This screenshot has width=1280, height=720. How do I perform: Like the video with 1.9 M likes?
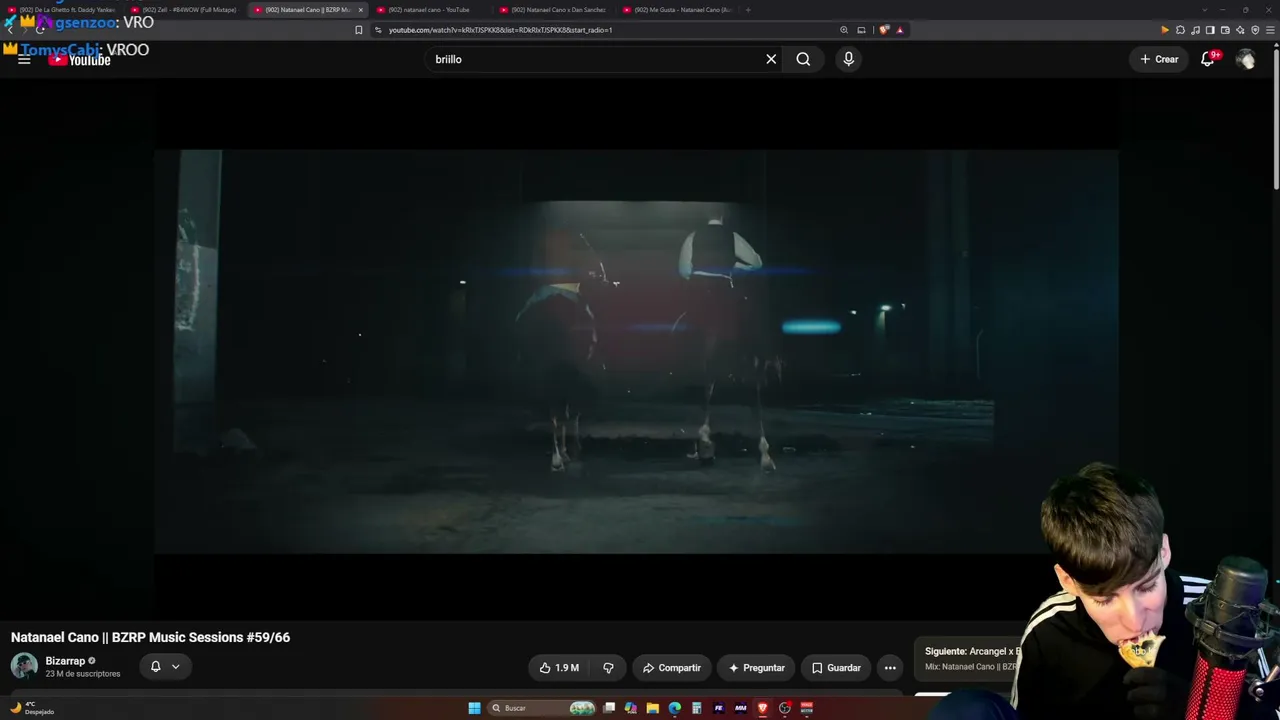(559, 667)
